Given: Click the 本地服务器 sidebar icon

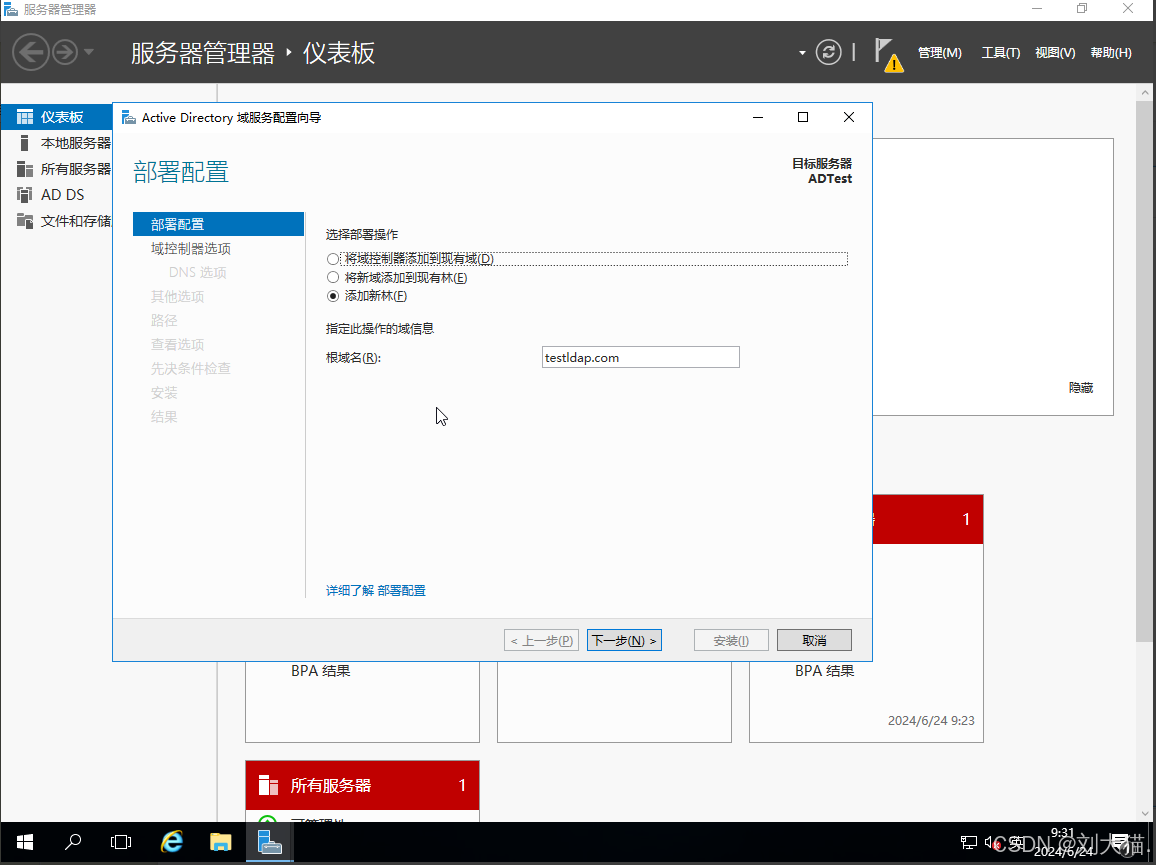Looking at the screenshot, I should (x=24, y=143).
